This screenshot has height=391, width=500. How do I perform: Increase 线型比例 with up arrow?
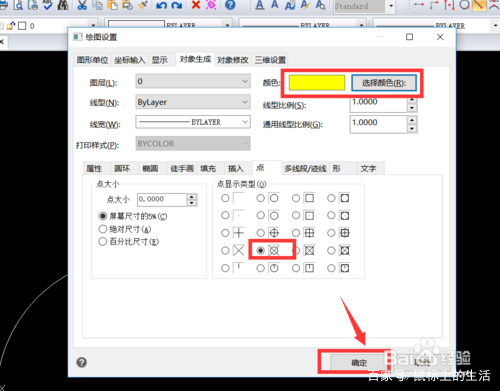tap(412, 100)
